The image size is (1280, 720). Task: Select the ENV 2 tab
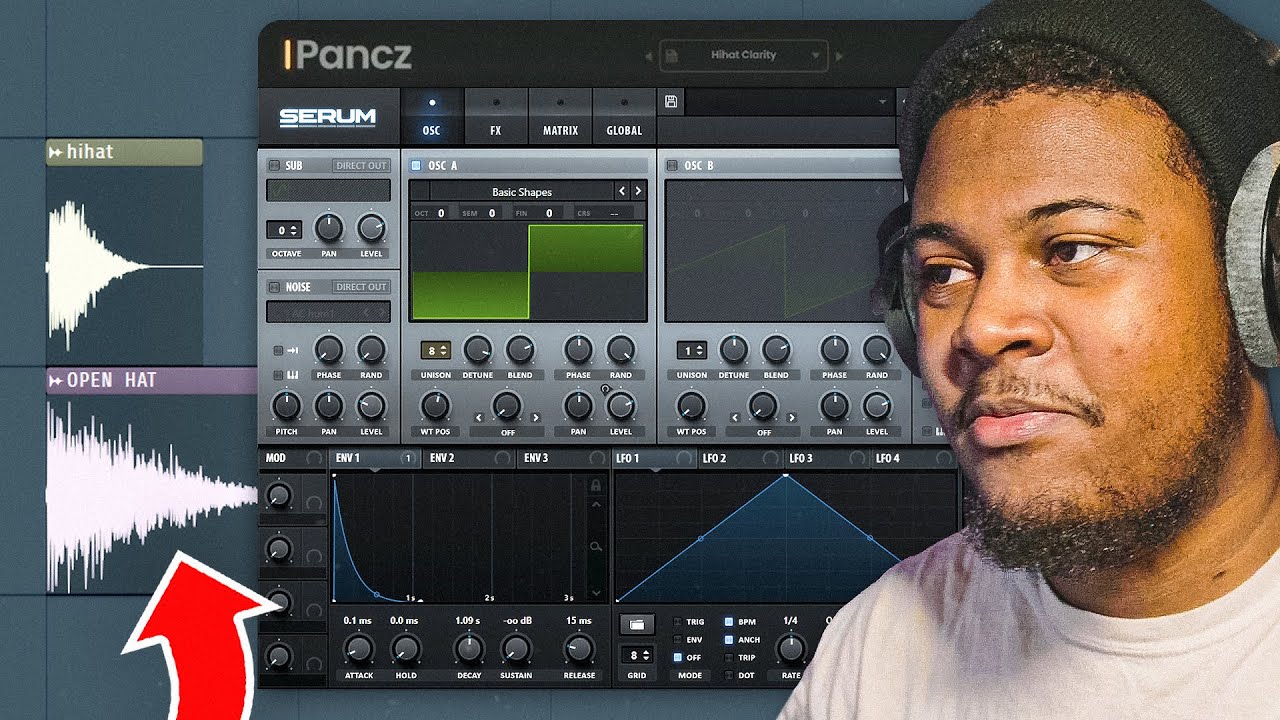(470, 458)
